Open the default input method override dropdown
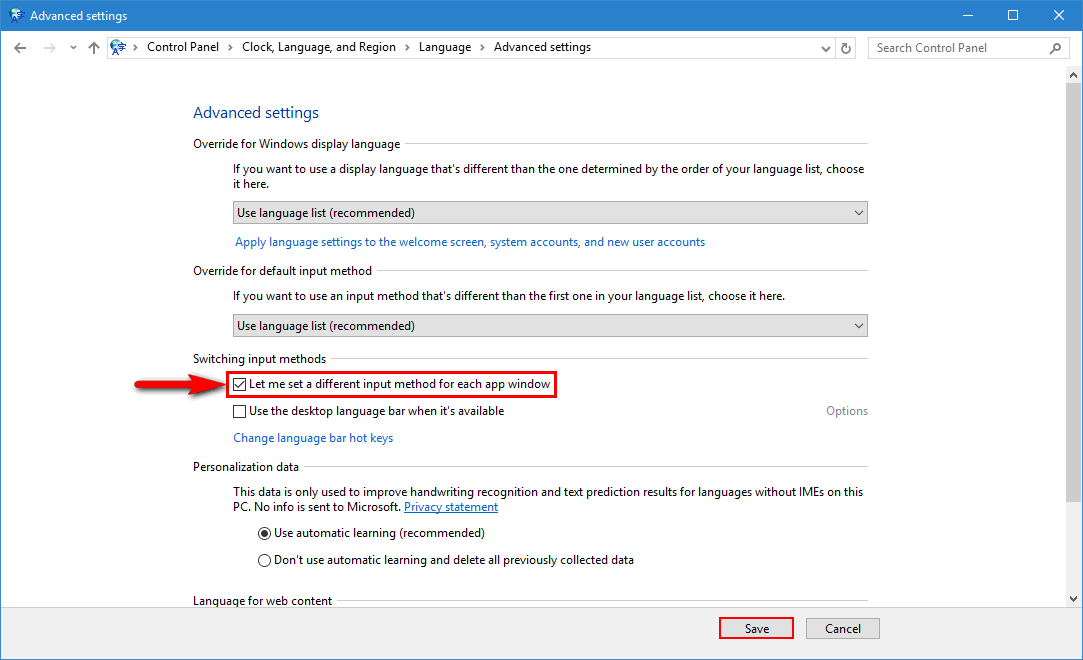This screenshot has width=1083, height=660. 858,325
